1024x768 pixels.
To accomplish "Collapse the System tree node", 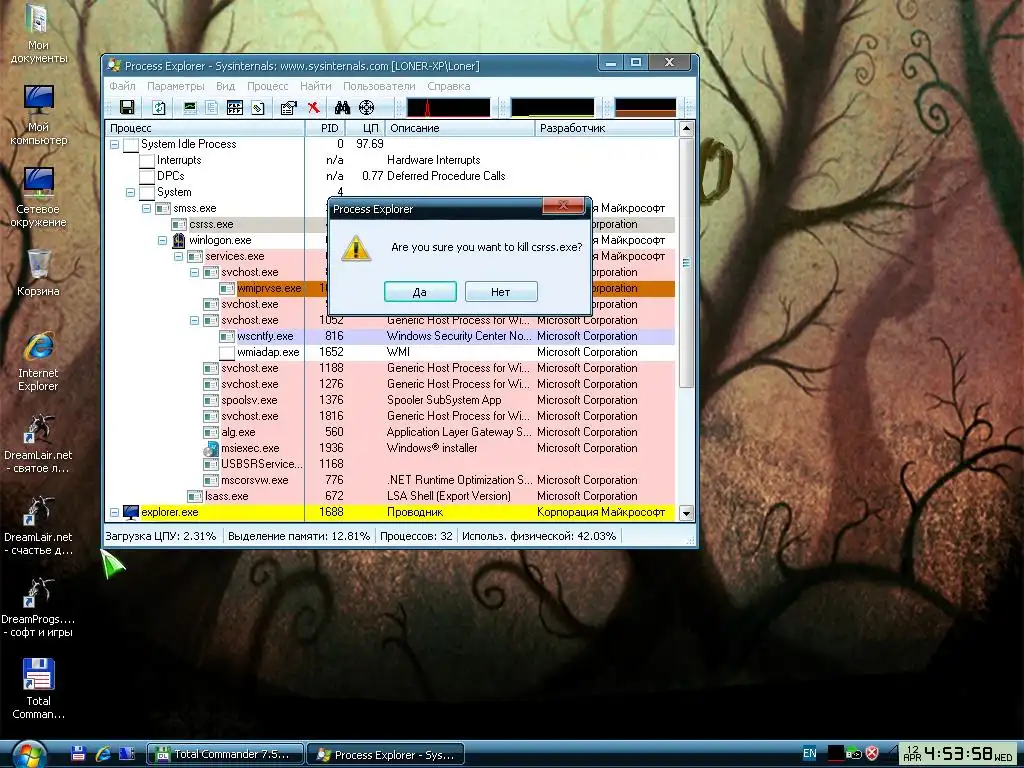I will pos(130,193).
